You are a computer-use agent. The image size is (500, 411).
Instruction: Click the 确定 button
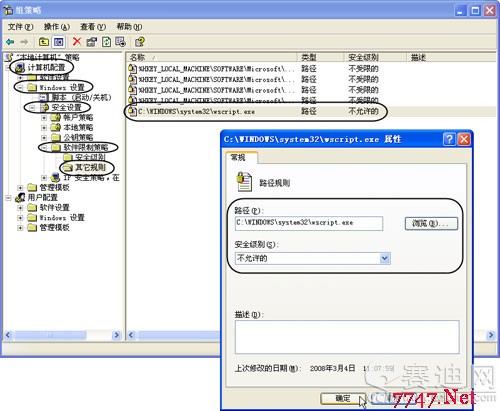343,398
